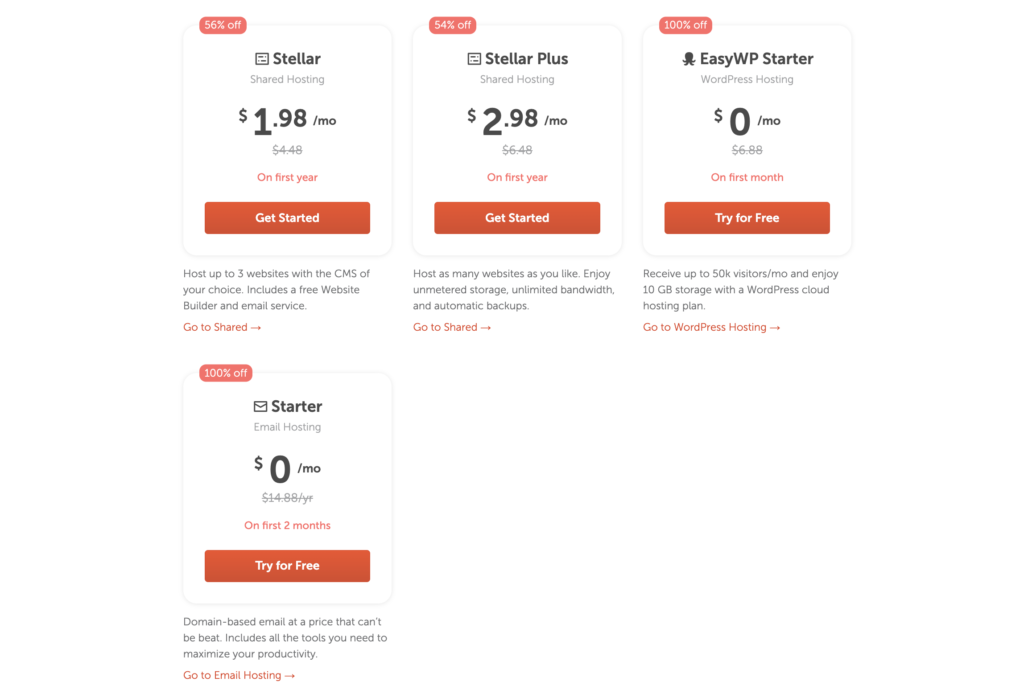Click EasyWP Starter 100% off badge

685,25
